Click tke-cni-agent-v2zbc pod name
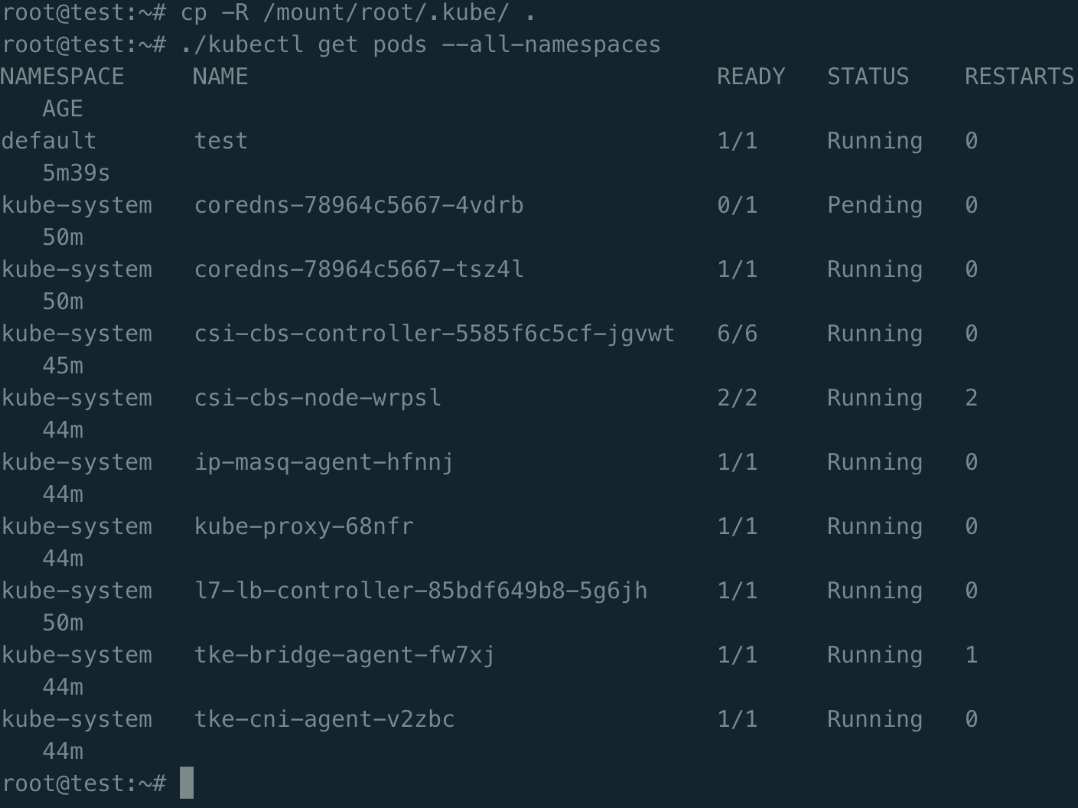Viewport: 1078px width, 808px height. coord(324,719)
